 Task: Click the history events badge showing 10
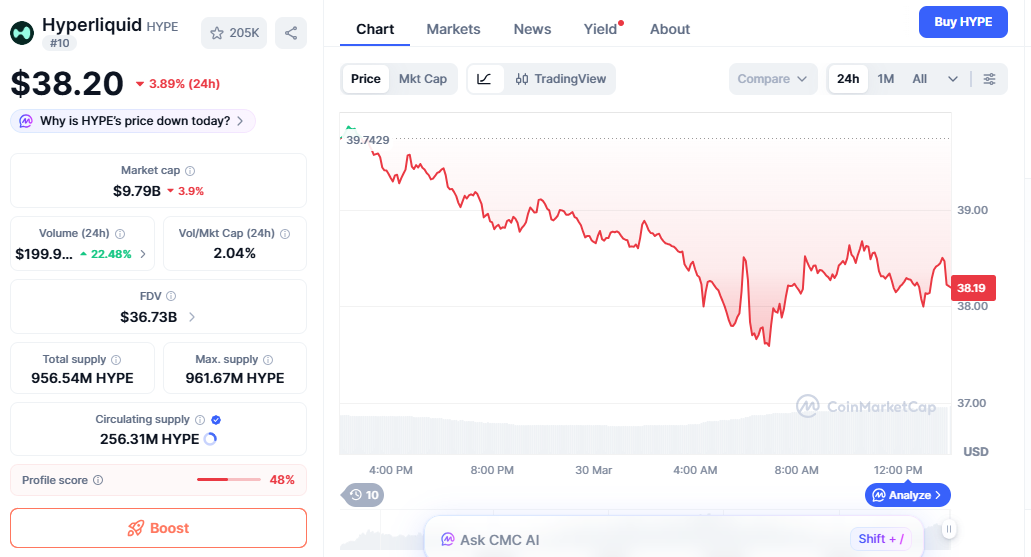coord(362,494)
